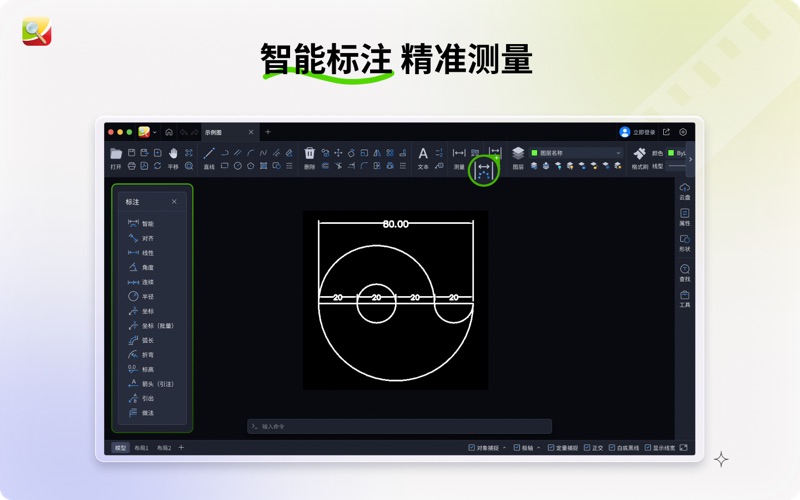Select 弧长 (arc length) in 标注 panel
The height and width of the screenshot is (500, 800).
pos(141,340)
